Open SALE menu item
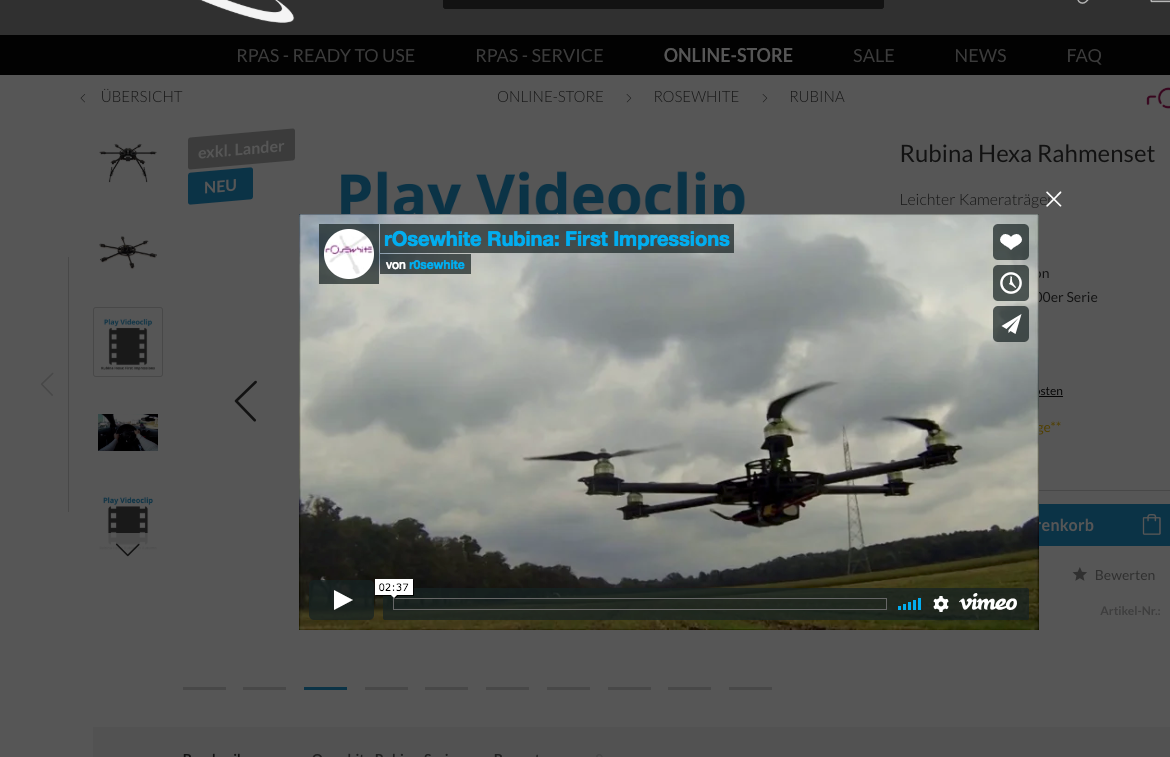 click(874, 55)
